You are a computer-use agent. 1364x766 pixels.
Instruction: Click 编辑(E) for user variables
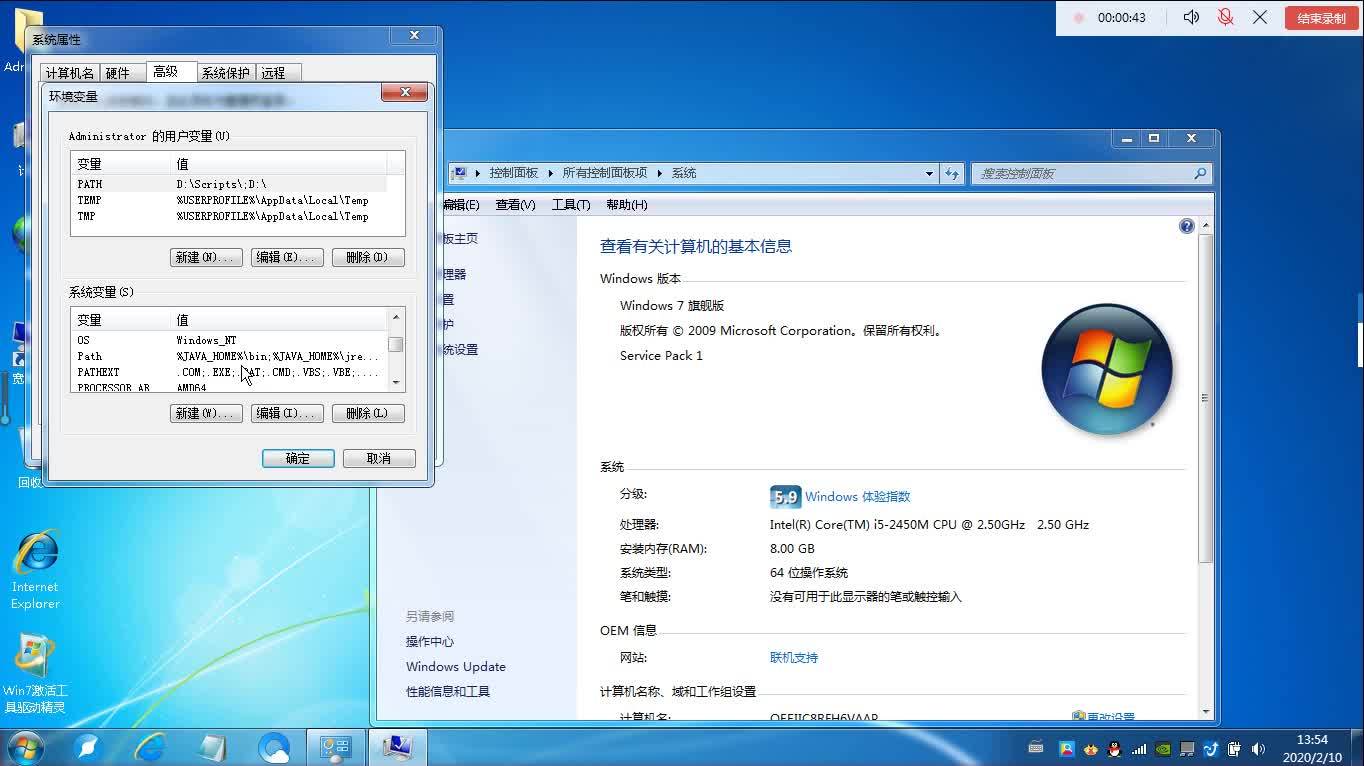pyautogui.click(x=287, y=257)
